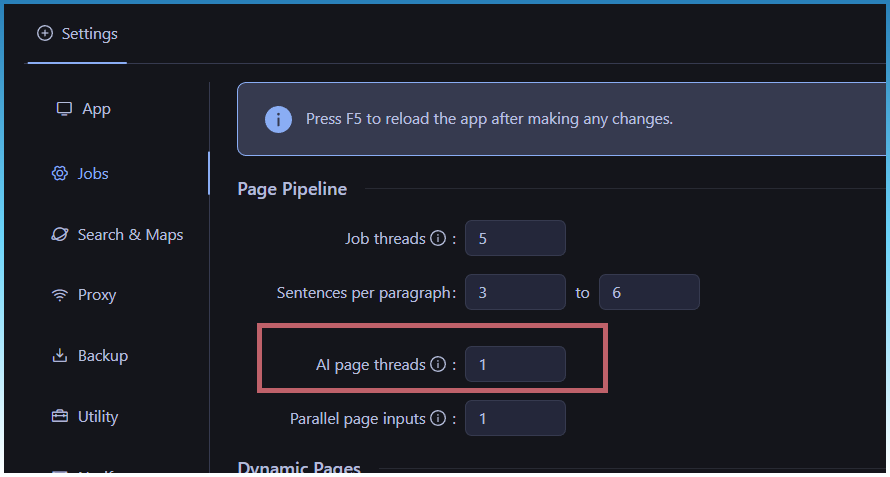Click the gear icon beside Jobs
Image resolution: width=890 pixels, height=477 pixels.
[x=60, y=174]
